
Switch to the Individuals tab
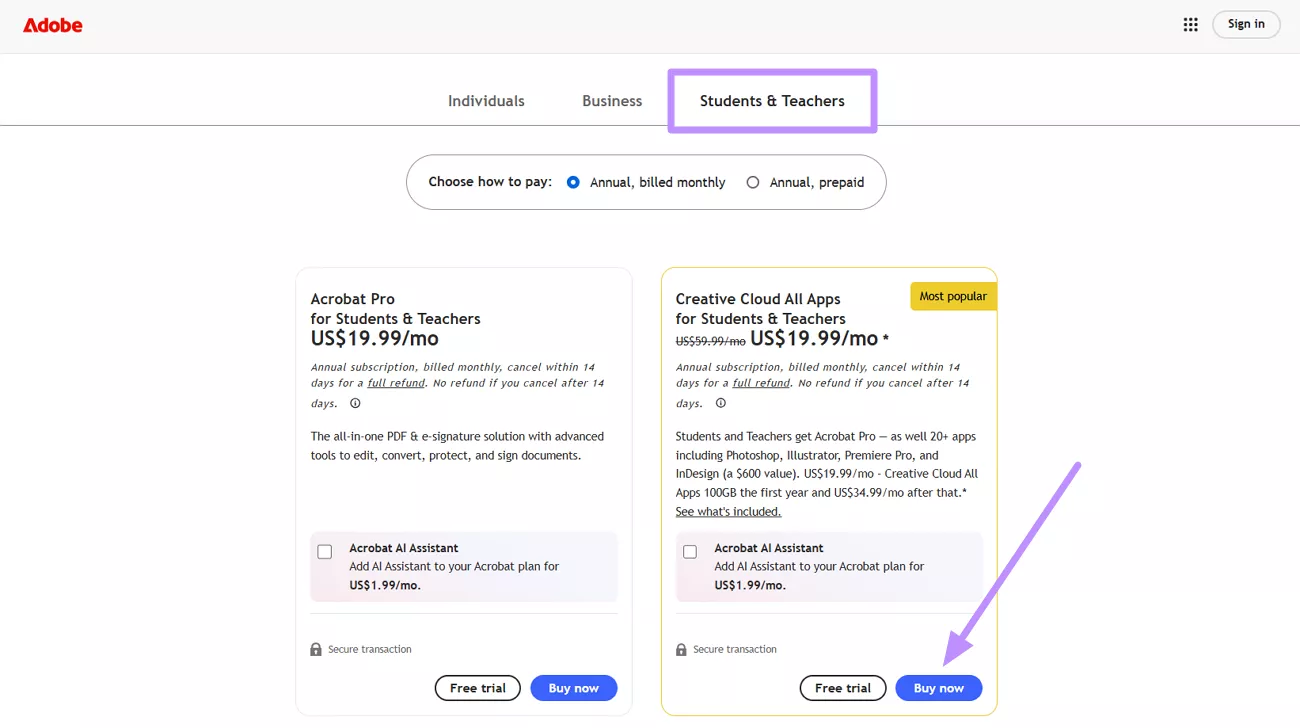pos(486,100)
